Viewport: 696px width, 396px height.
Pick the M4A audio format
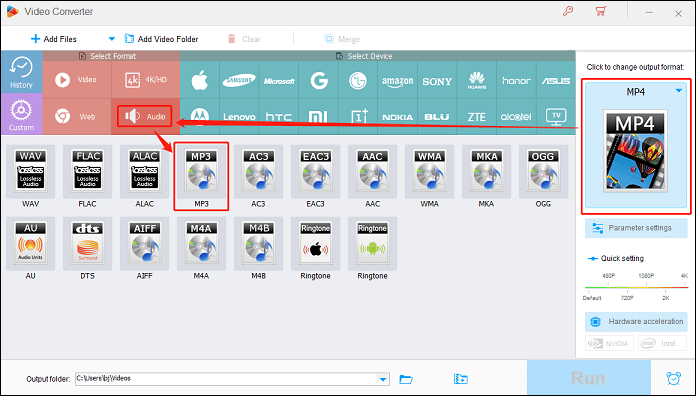[202, 243]
